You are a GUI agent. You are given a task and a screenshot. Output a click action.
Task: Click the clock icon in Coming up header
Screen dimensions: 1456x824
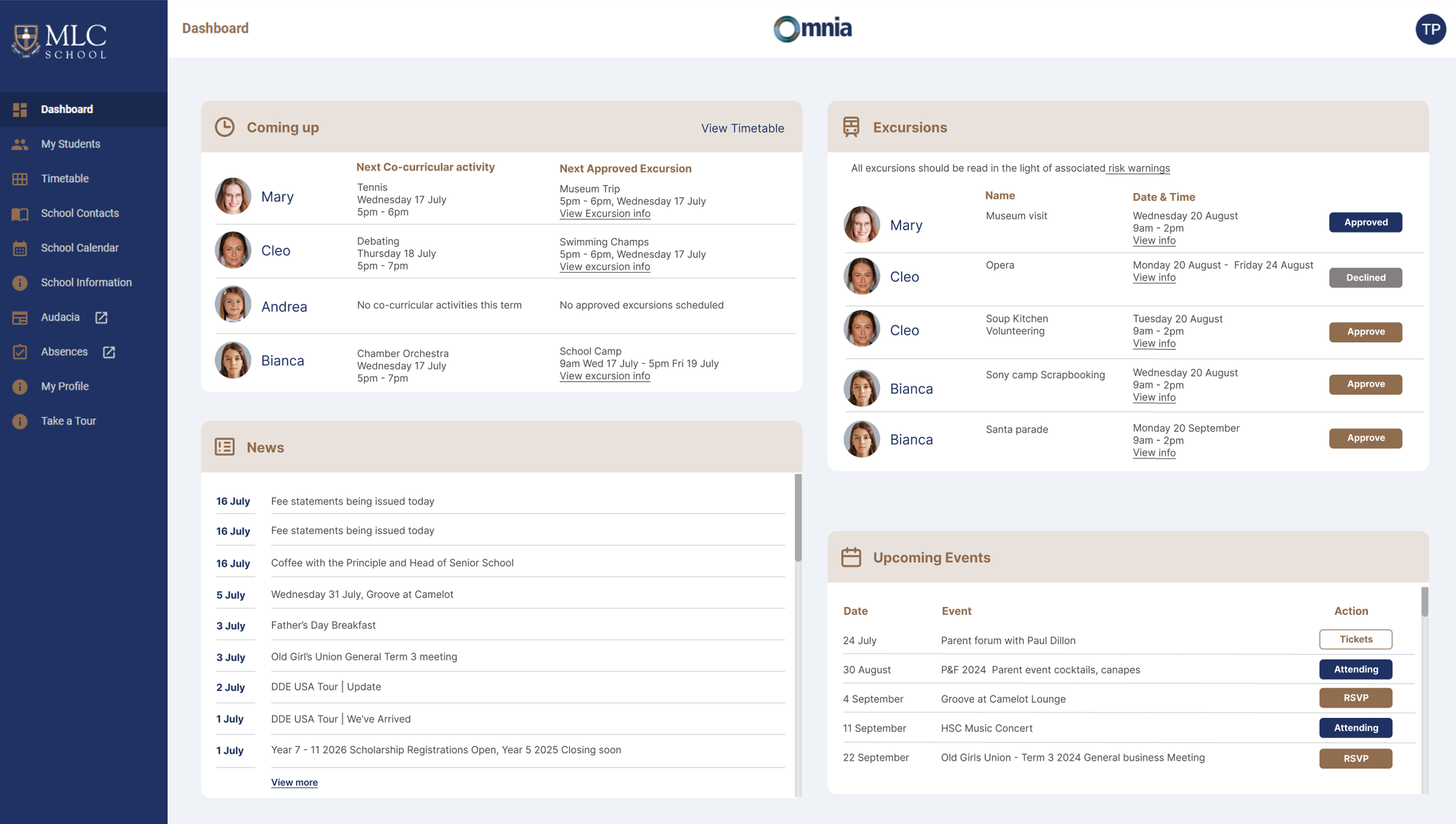point(225,127)
